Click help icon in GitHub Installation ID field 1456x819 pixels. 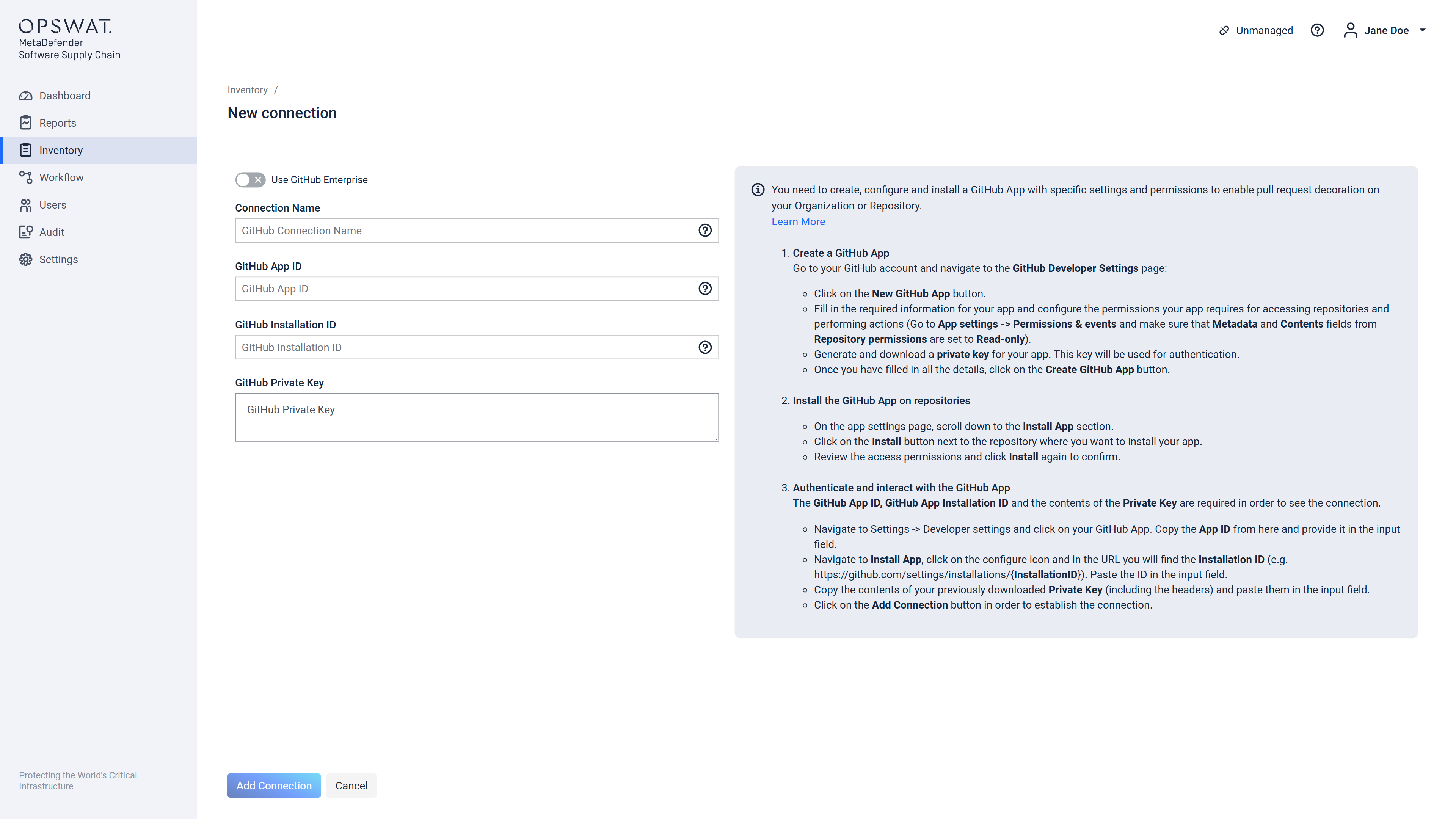click(x=705, y=348)
